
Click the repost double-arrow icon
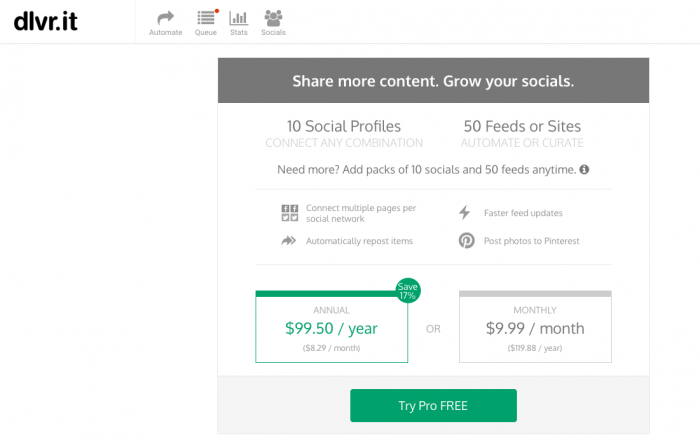(x=289, y=240)
